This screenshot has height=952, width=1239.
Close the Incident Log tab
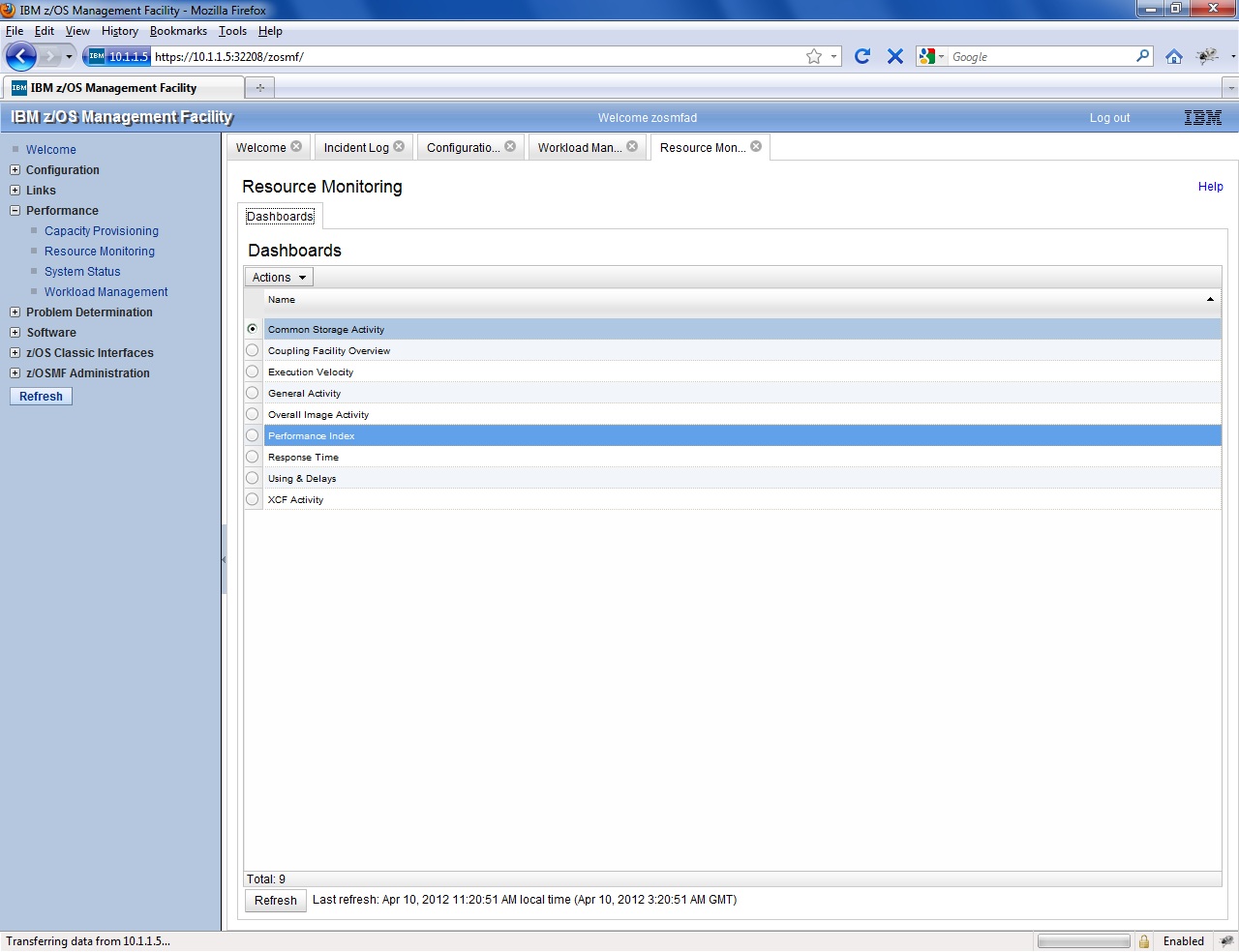[399, 146]
